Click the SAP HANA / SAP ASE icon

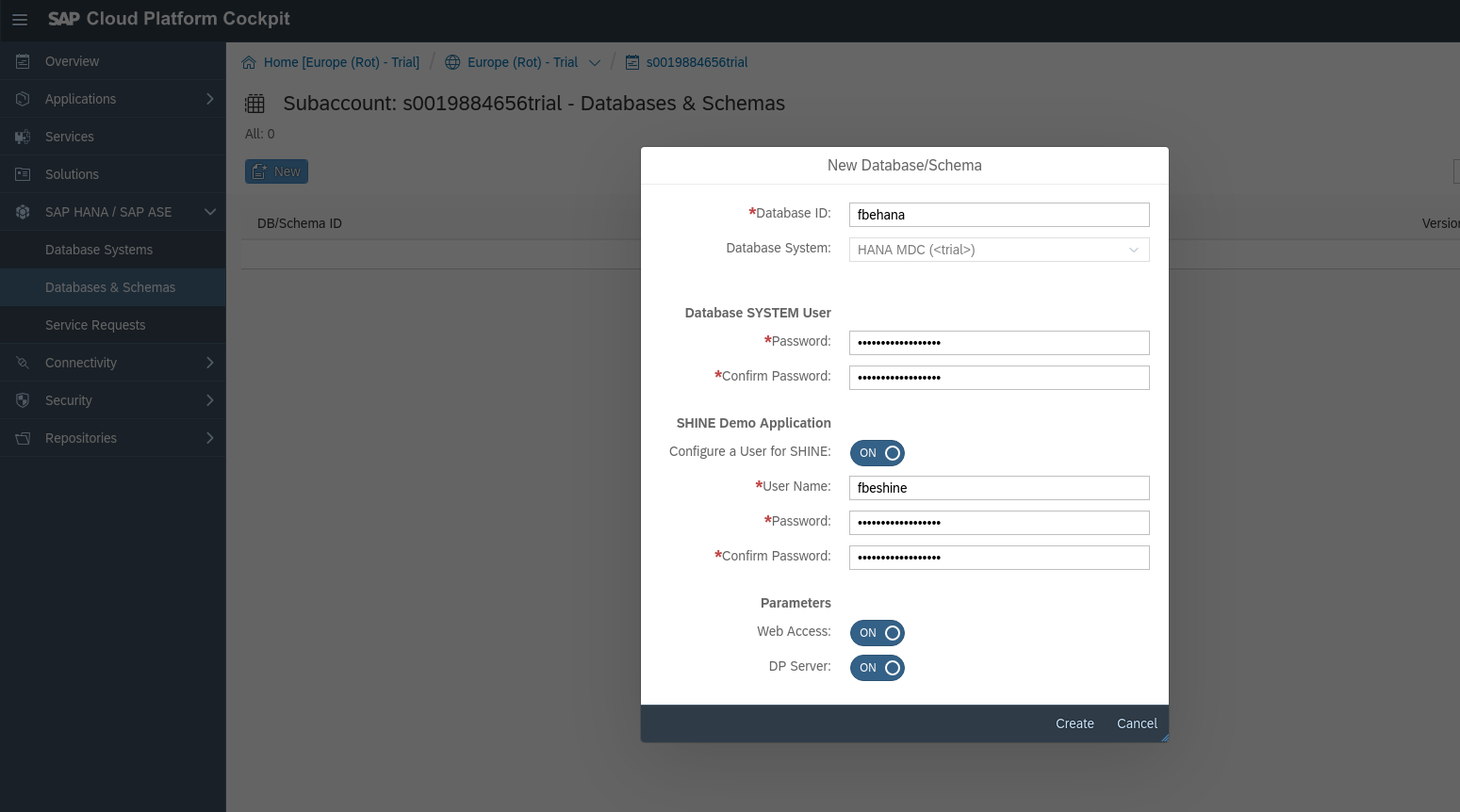tap(23, 212)
